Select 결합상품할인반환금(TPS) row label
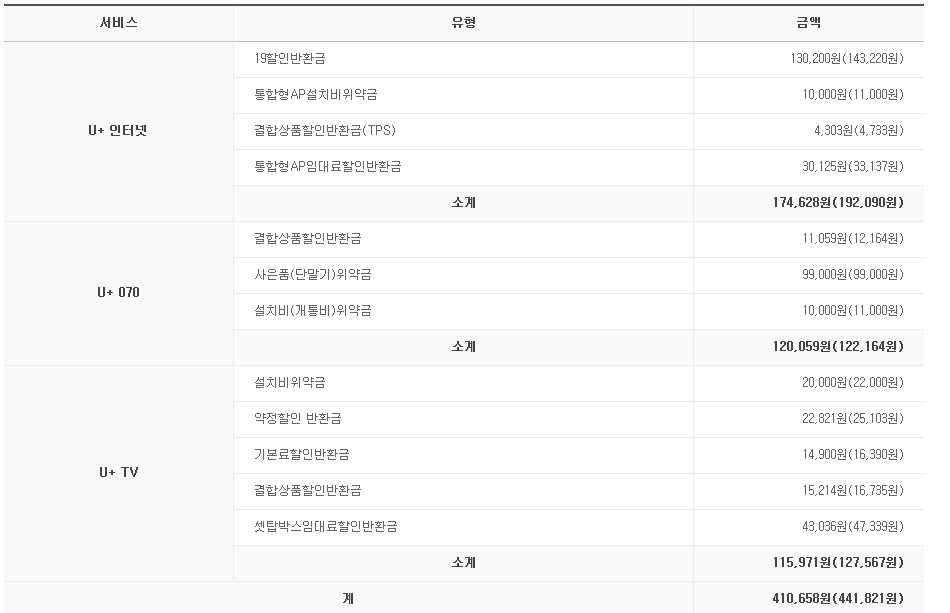Screen dimensions: 950x613 point(326,131)
